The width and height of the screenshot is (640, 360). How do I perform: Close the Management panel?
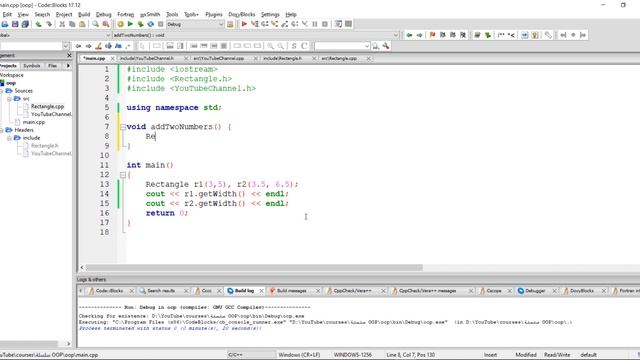pyautogui.click(x=69, y=55)
